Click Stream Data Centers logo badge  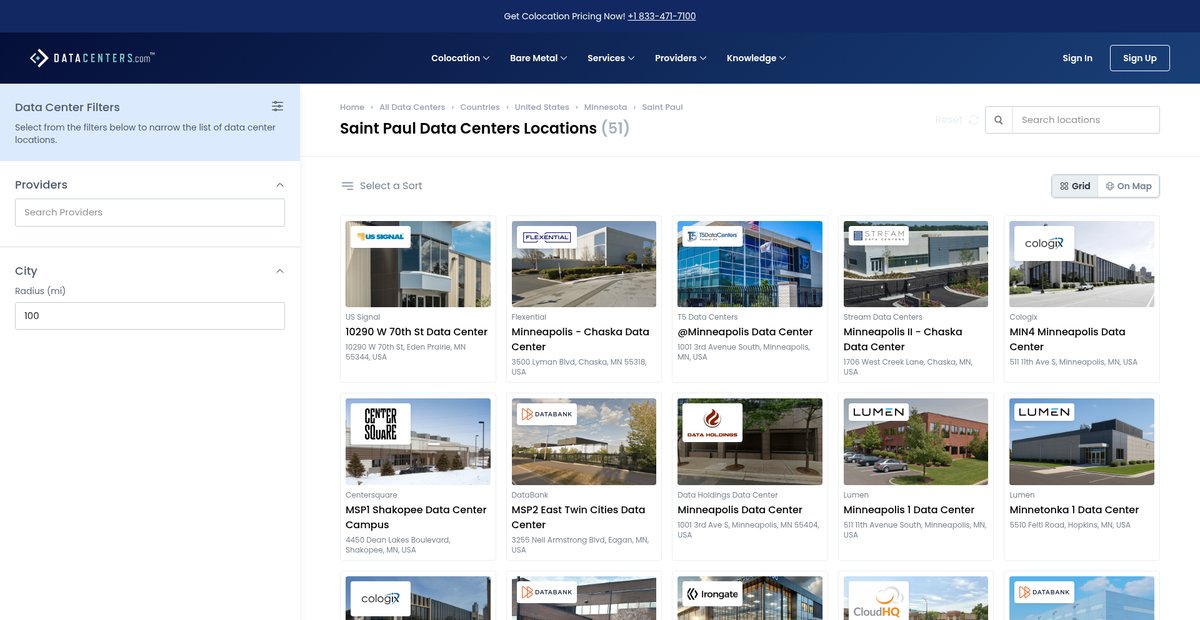[x=879, y=236]
